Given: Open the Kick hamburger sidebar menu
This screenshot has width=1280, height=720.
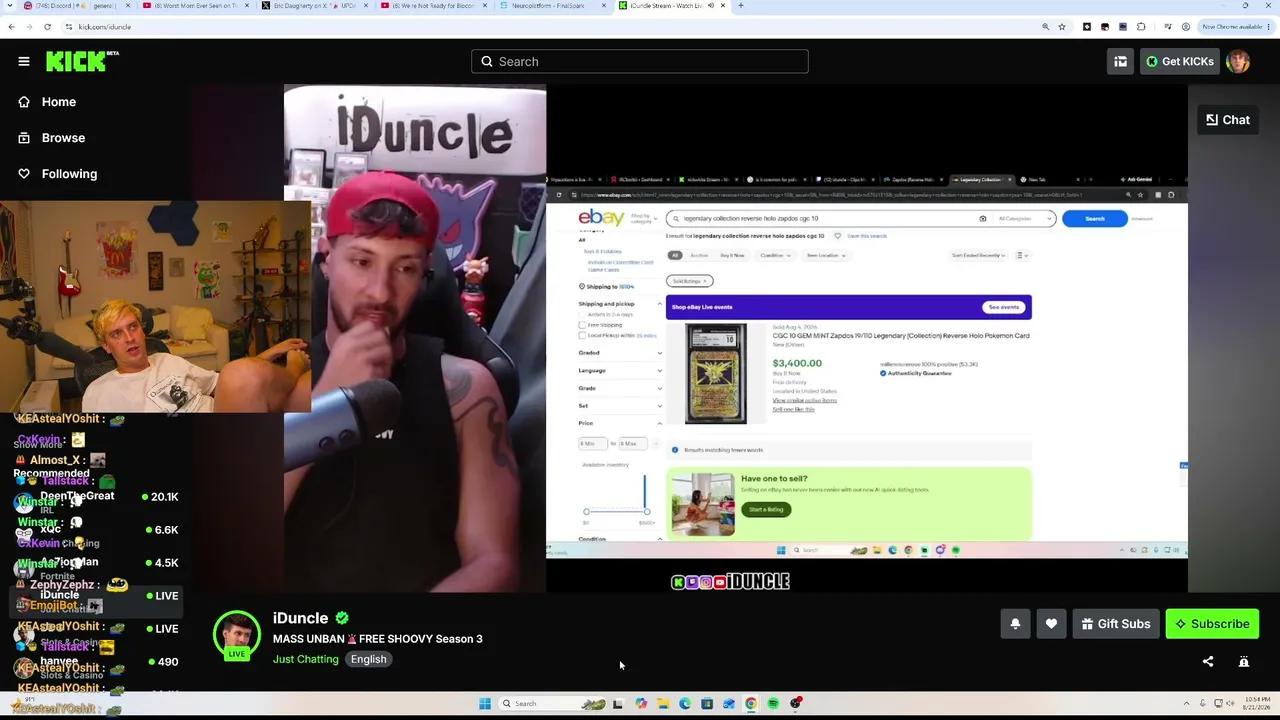Looking at the screenshot, I should 24,61.
